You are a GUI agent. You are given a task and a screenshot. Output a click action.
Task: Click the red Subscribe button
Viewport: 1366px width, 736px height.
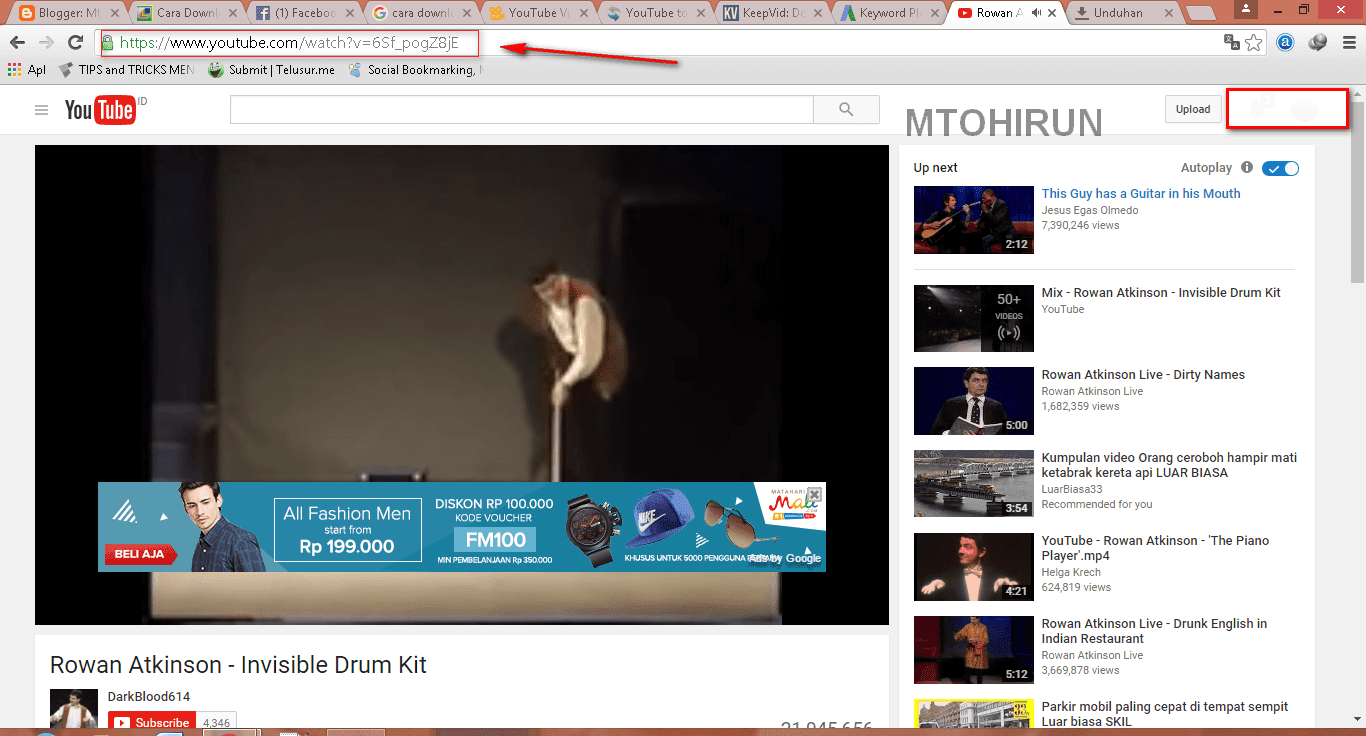tap(152, 722)
